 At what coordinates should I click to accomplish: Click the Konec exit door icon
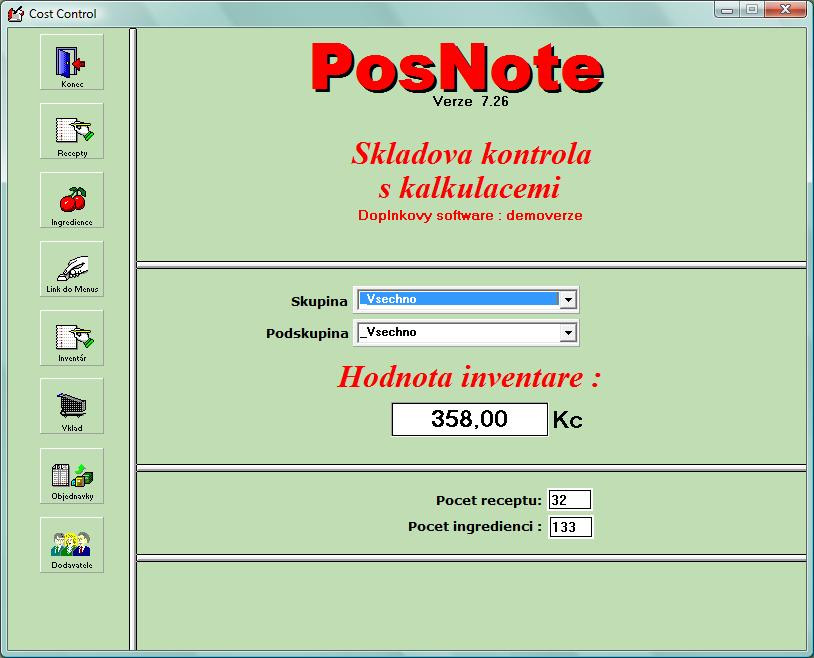(x=72, y=62)
